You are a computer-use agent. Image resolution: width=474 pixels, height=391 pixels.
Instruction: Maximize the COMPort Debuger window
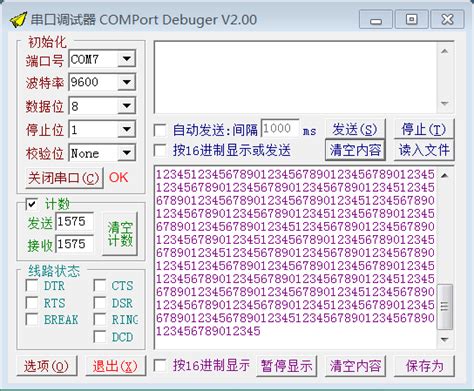[411, 20]
